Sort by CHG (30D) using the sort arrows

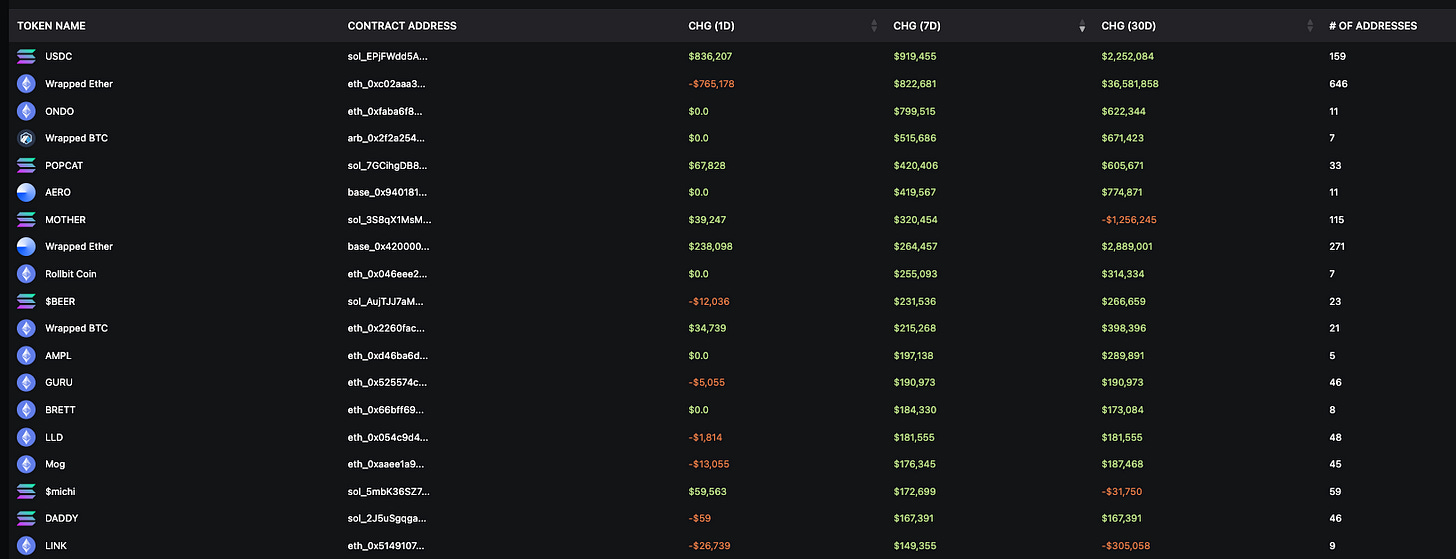click(1310, 26)
